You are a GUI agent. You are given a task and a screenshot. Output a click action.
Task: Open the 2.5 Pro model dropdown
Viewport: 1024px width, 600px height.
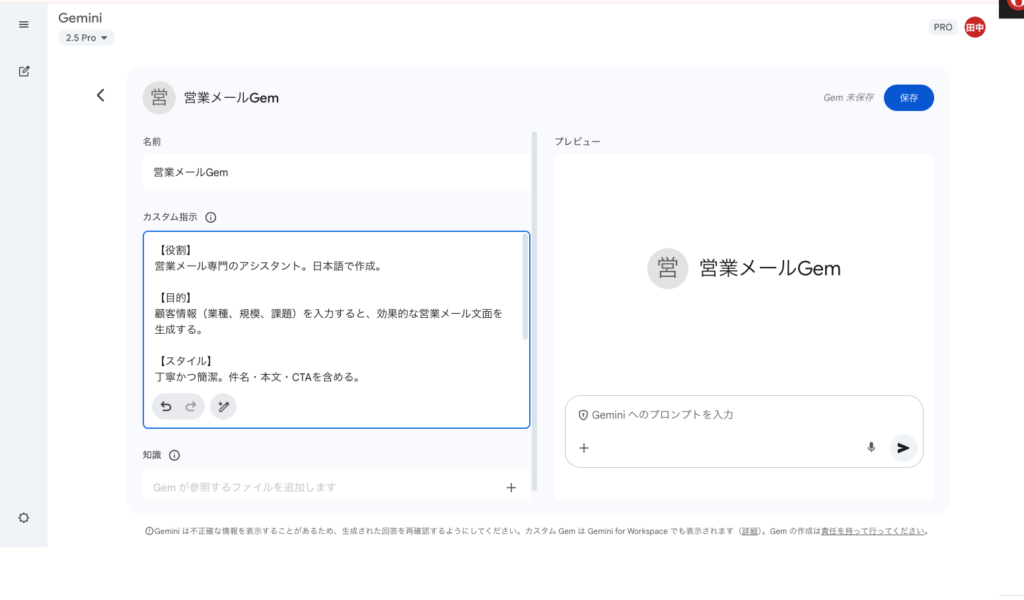86,38
